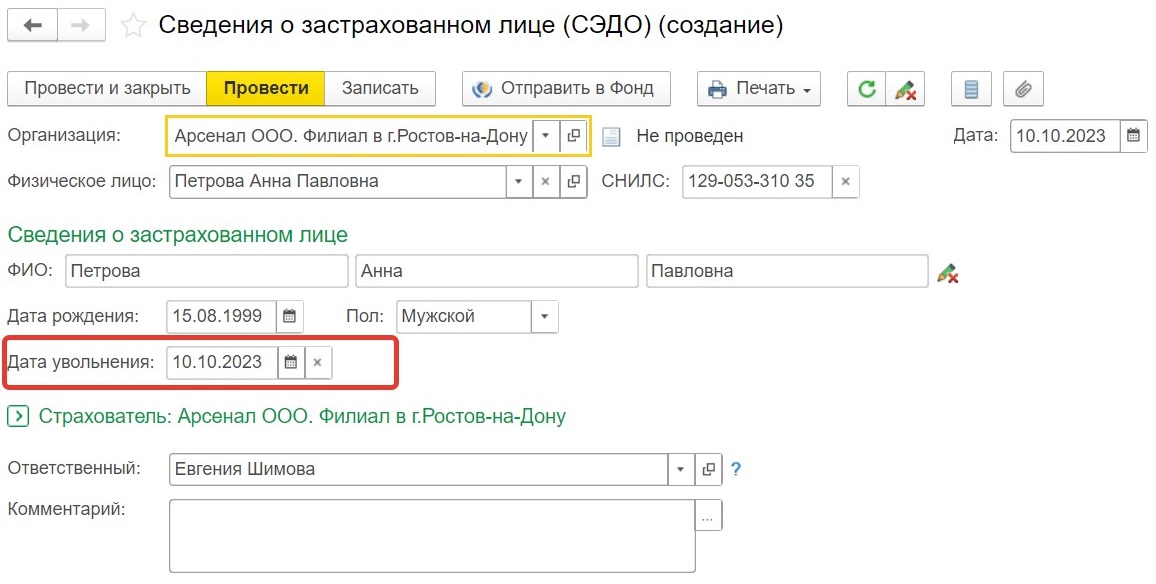Image resolution: width=1156 pixels, height=584 pixels.
Task: Click the document list icon in toolbar
Action: (x=971, y=89)
